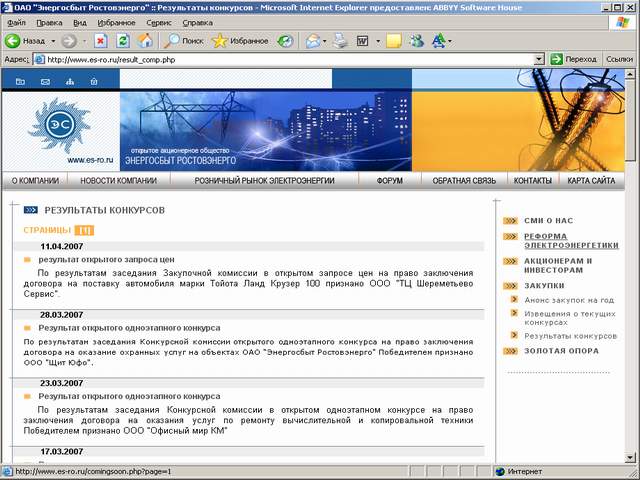Image resolution: width=640 pixels, height=480 pixels.
Task: Open ФОРУМ navigation item
Action: (390, 180)
